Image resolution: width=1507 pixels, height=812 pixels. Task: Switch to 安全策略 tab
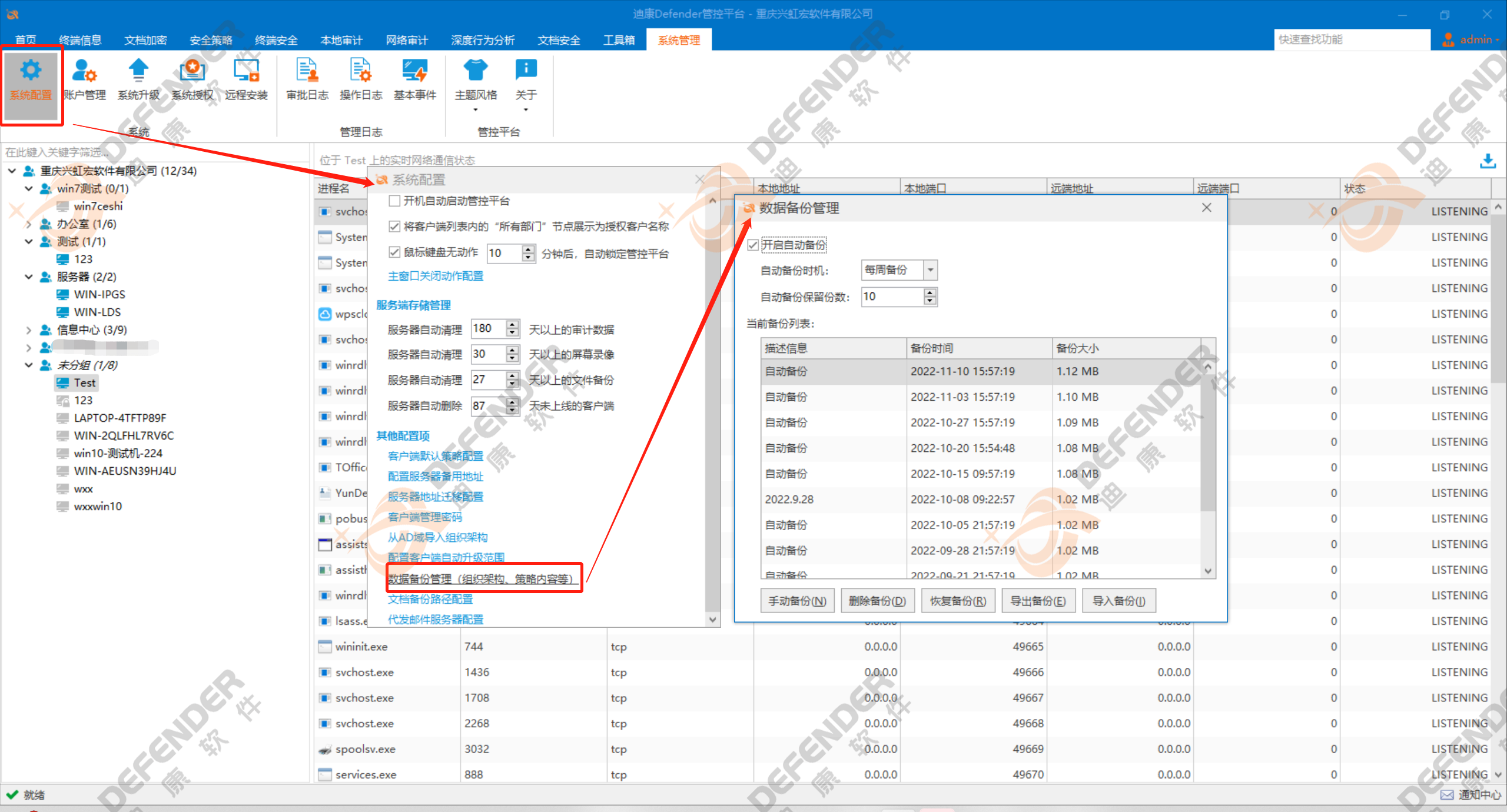(x=211, y=40)
